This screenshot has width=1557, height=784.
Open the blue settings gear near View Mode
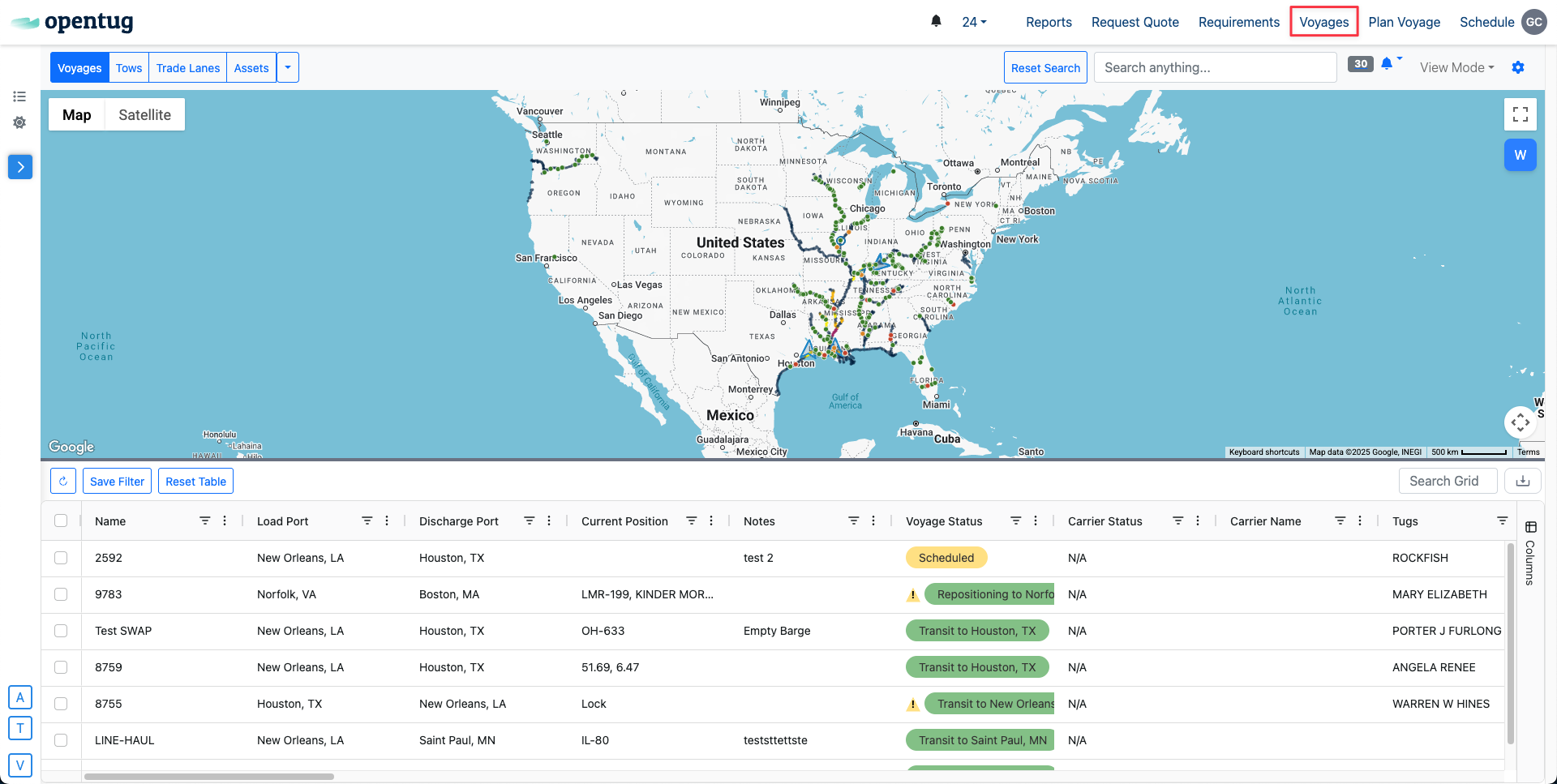(x=1518, y=67)
